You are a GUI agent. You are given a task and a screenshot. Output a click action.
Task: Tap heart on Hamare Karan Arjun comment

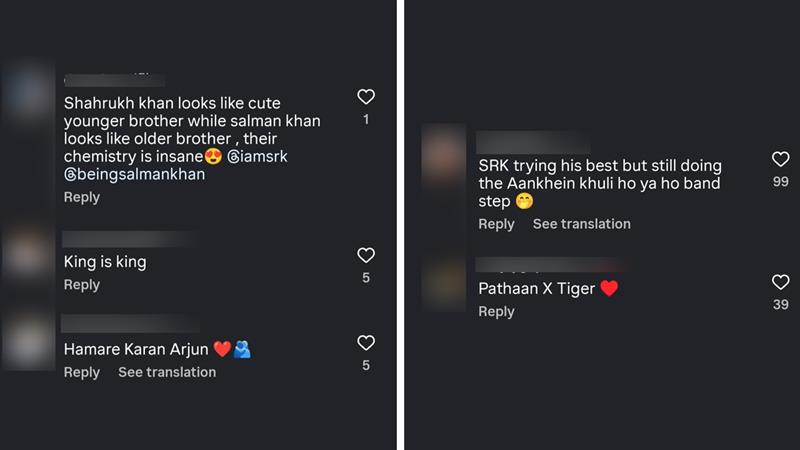366,342
